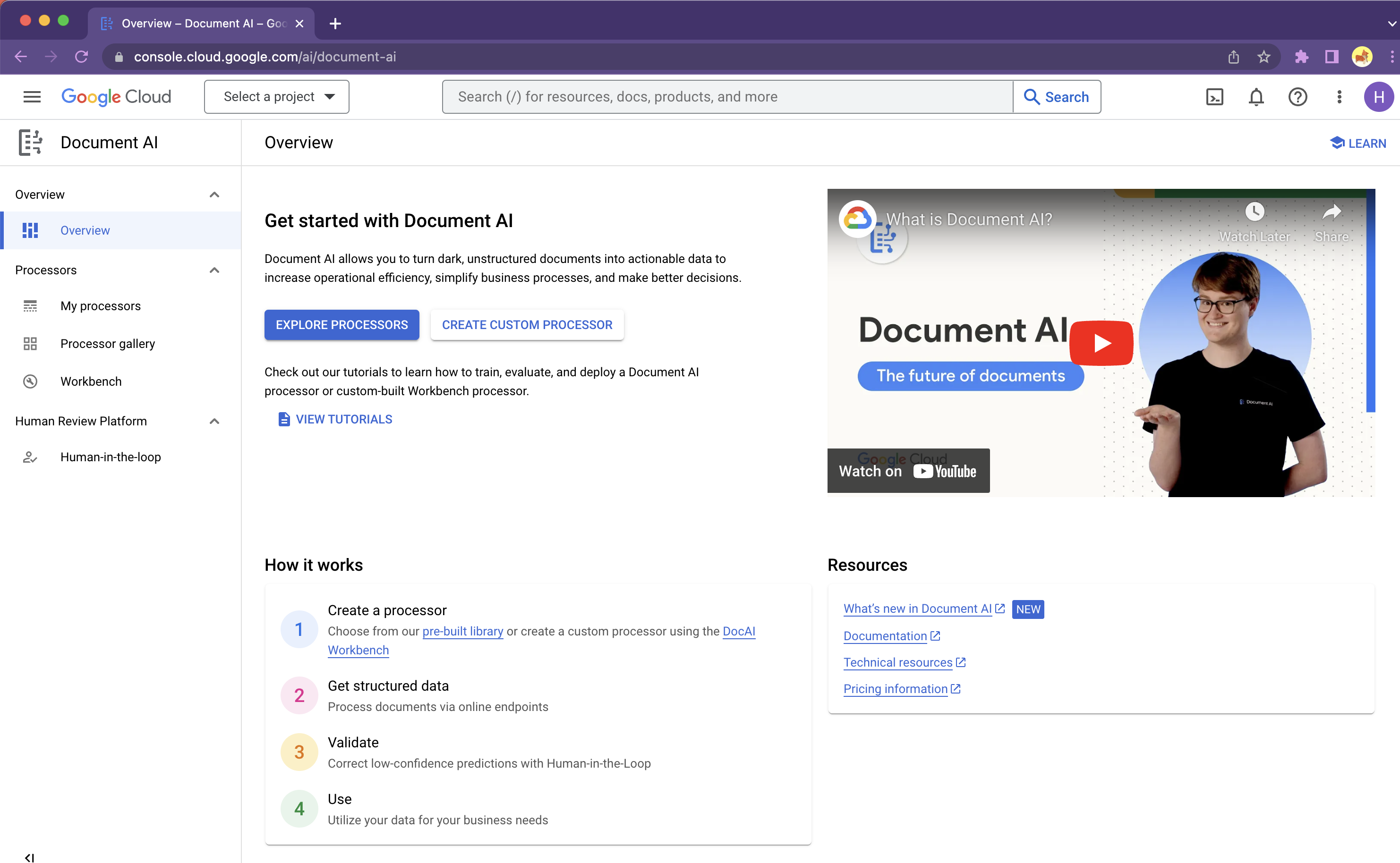The height and width of the screenshot is (863, 1400).
Task: Click the Explore Processors button
Action: pyautogui.click(x=341, y=325)
